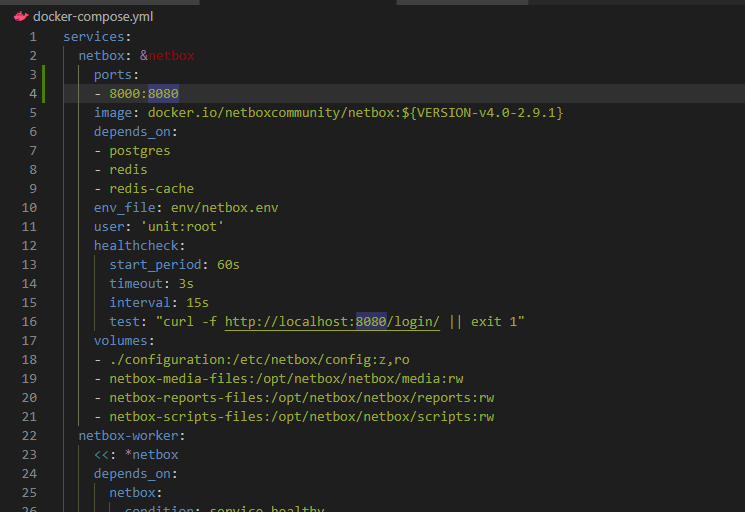Click the 'services' key on line 1

pyautogui.click(x=94, y=37)
